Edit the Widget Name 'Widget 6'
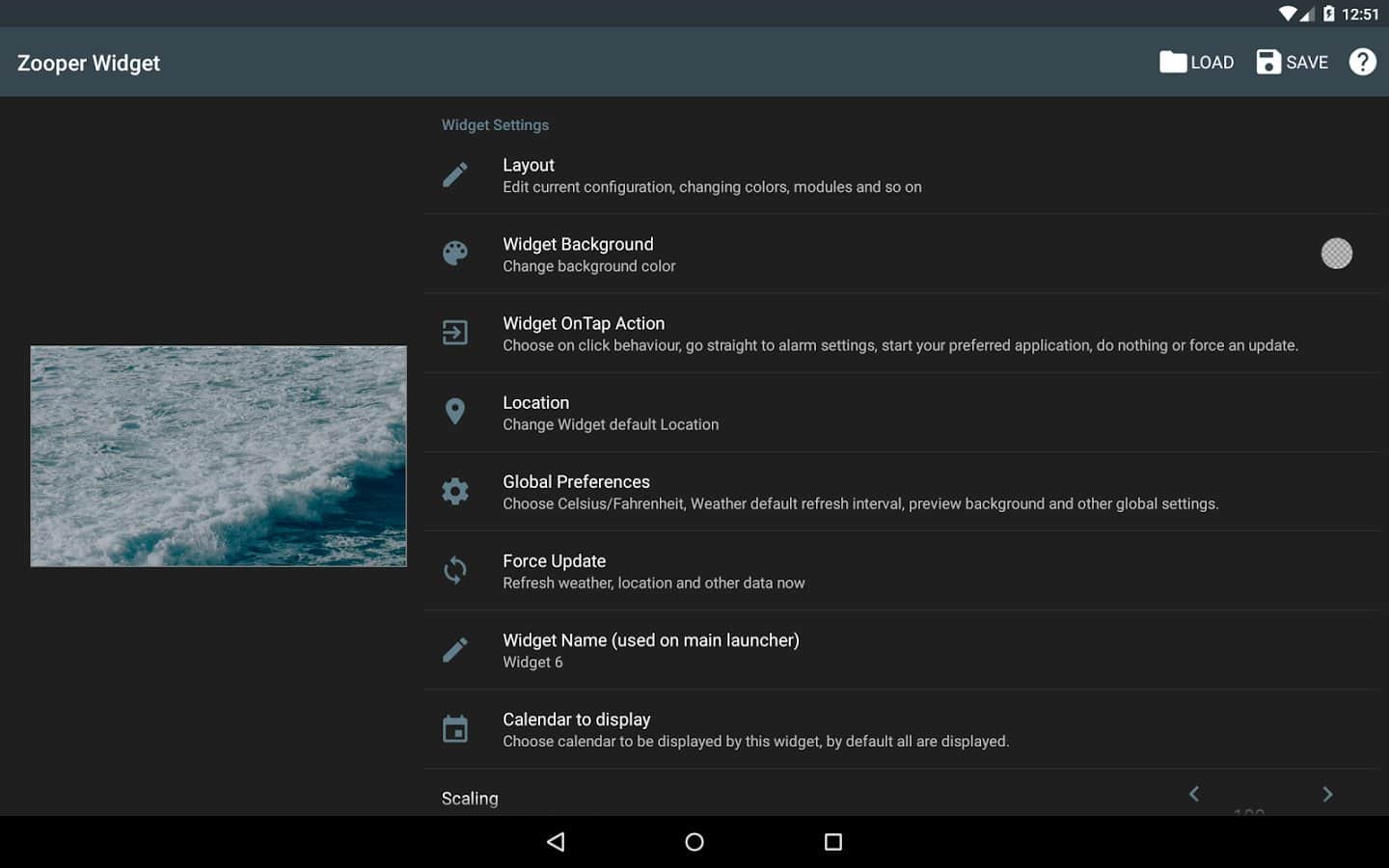This screenshot has height=868, width=1389. coord(650,650)
